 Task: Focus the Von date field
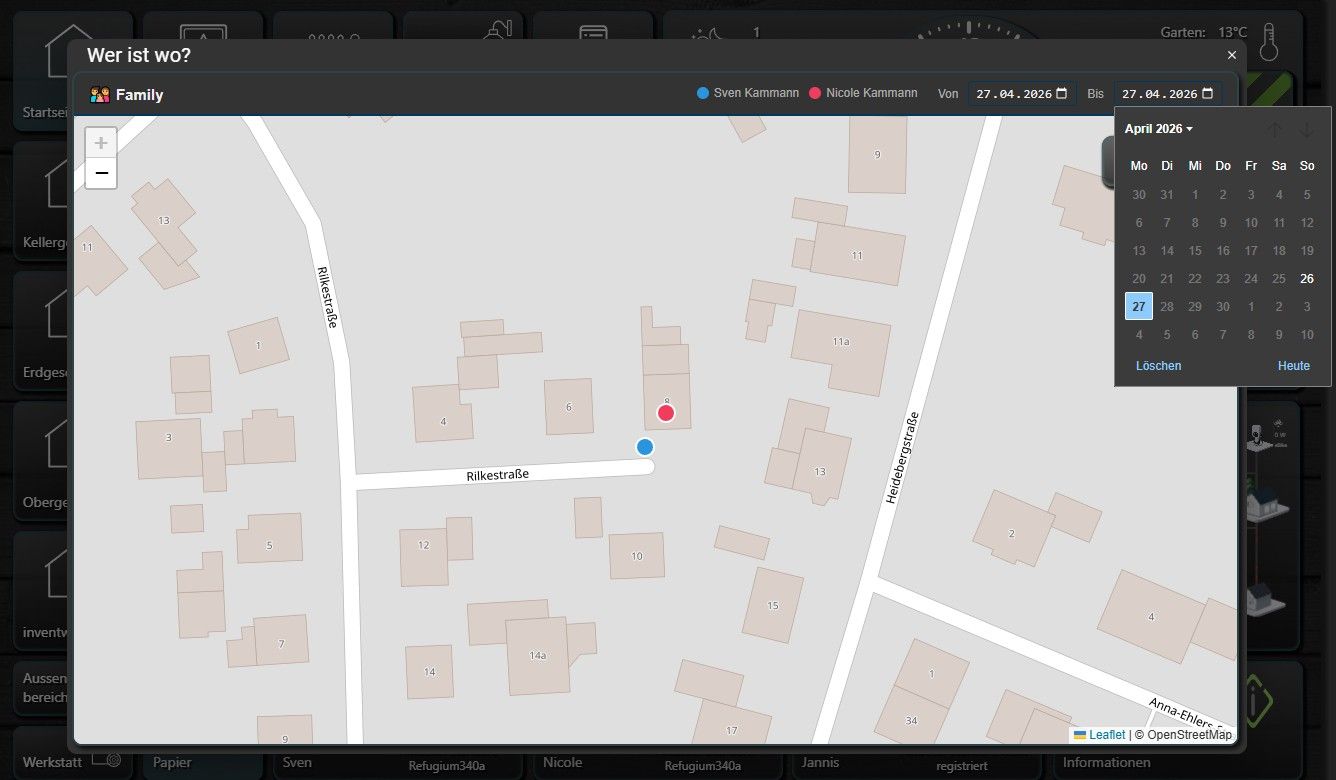tap(1021, 94)
